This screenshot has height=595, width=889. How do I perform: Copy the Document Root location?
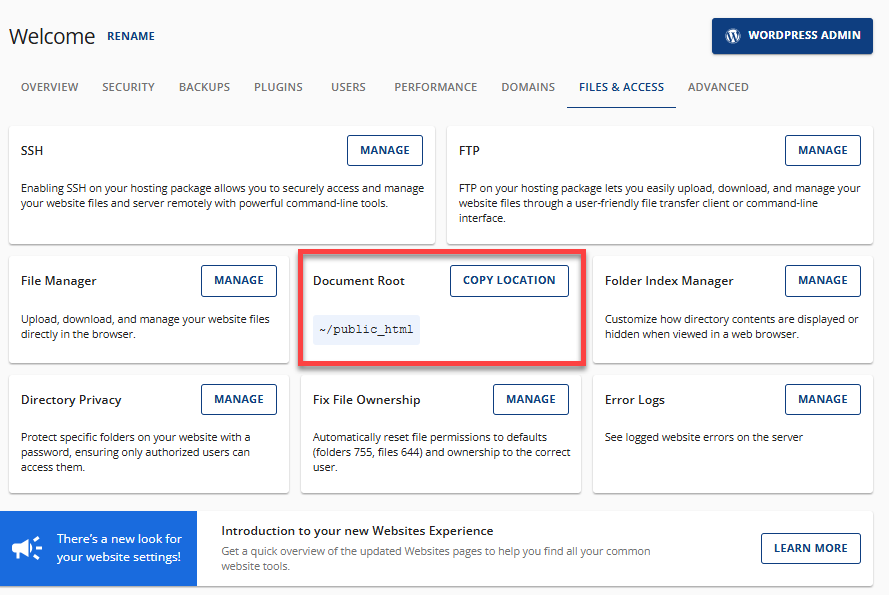click(x=509, y=280)
